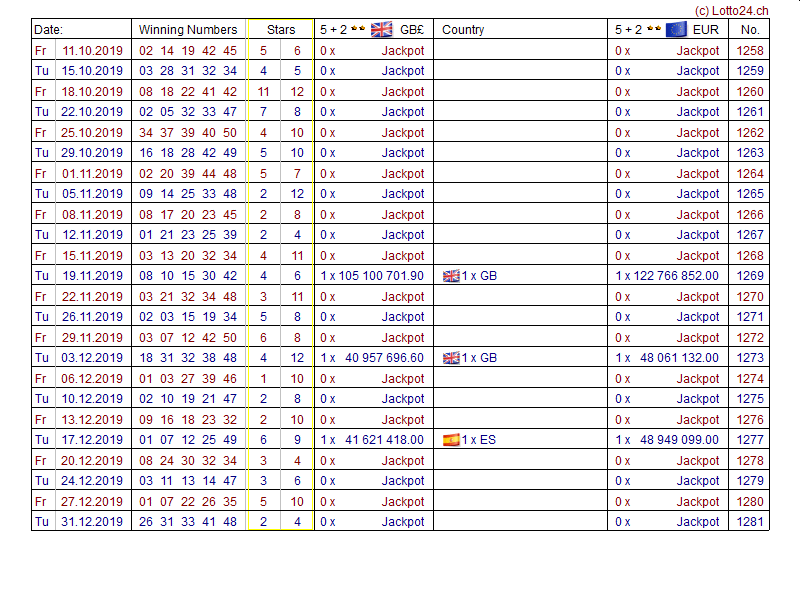Click the star icons beside the GB£ flag
Viewport: 800px width, 600px height.
tap(358, 29)
